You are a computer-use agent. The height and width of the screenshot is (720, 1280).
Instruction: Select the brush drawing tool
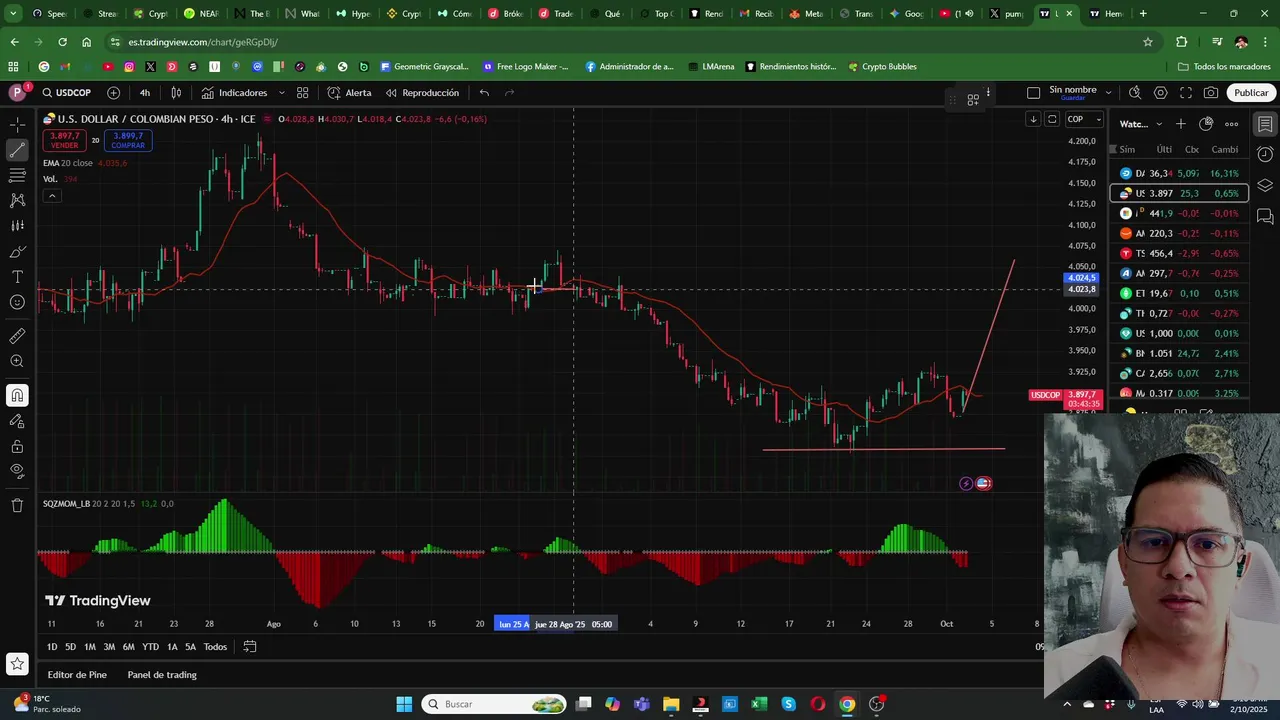pyautogui.click(x=17, y=251)
